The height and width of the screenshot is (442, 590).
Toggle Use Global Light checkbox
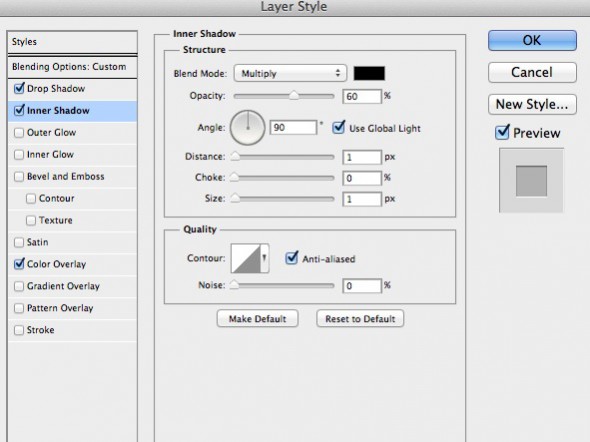(338, 128)
